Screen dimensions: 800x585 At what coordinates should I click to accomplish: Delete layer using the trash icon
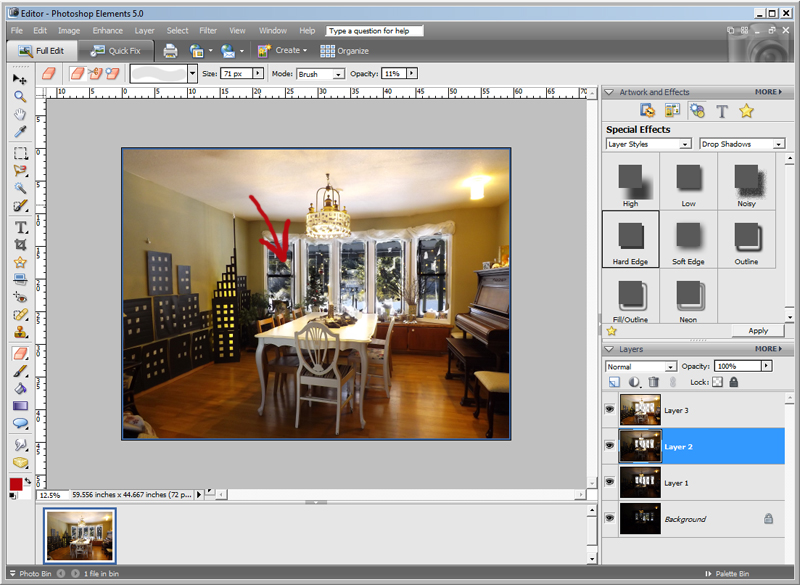click(x=654, y=382)
